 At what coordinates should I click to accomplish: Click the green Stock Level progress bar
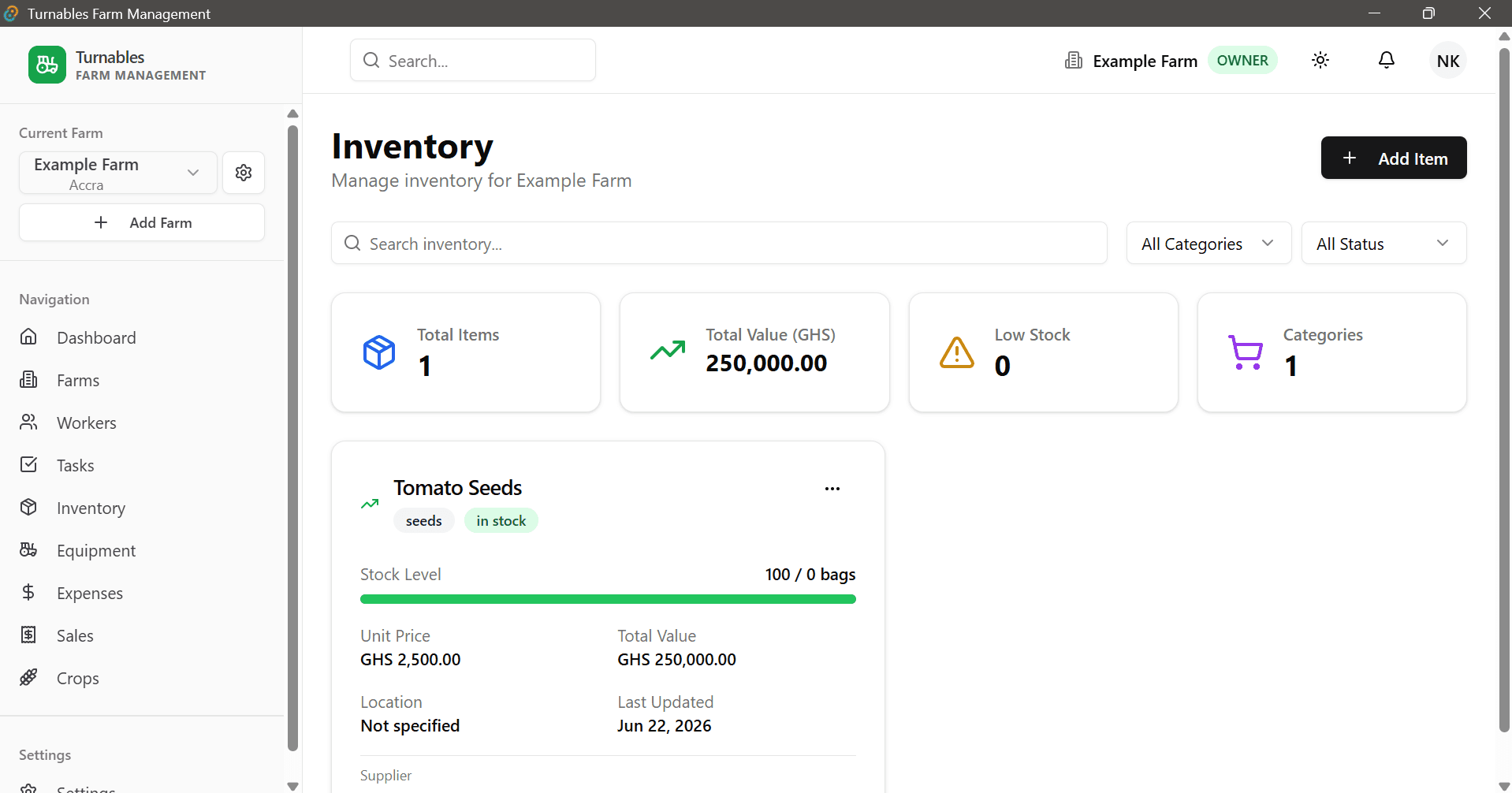tap(608, 599)
